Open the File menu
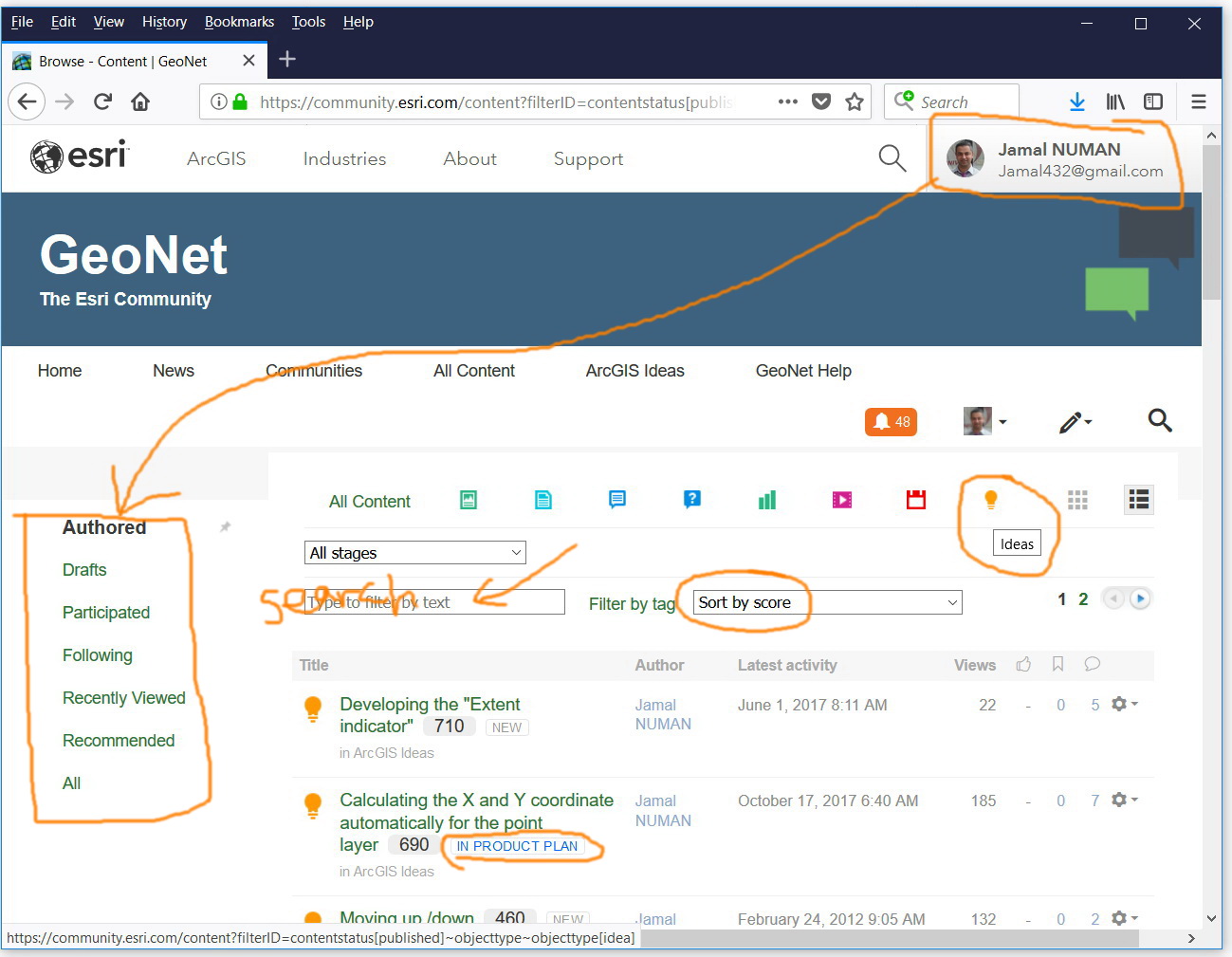The height and width of the screenshot is (957, 1232). coord(22,22)
